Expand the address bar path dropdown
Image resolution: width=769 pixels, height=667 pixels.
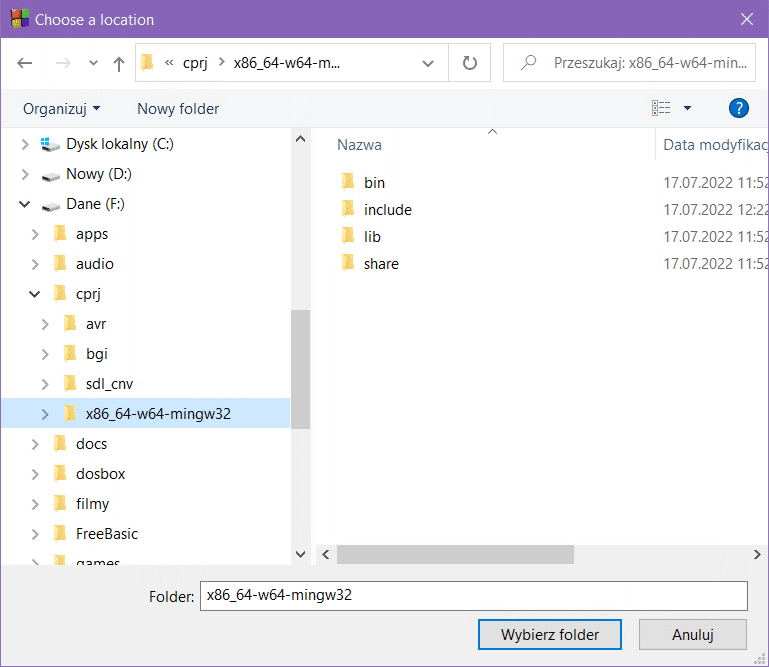tap(428, 63)
